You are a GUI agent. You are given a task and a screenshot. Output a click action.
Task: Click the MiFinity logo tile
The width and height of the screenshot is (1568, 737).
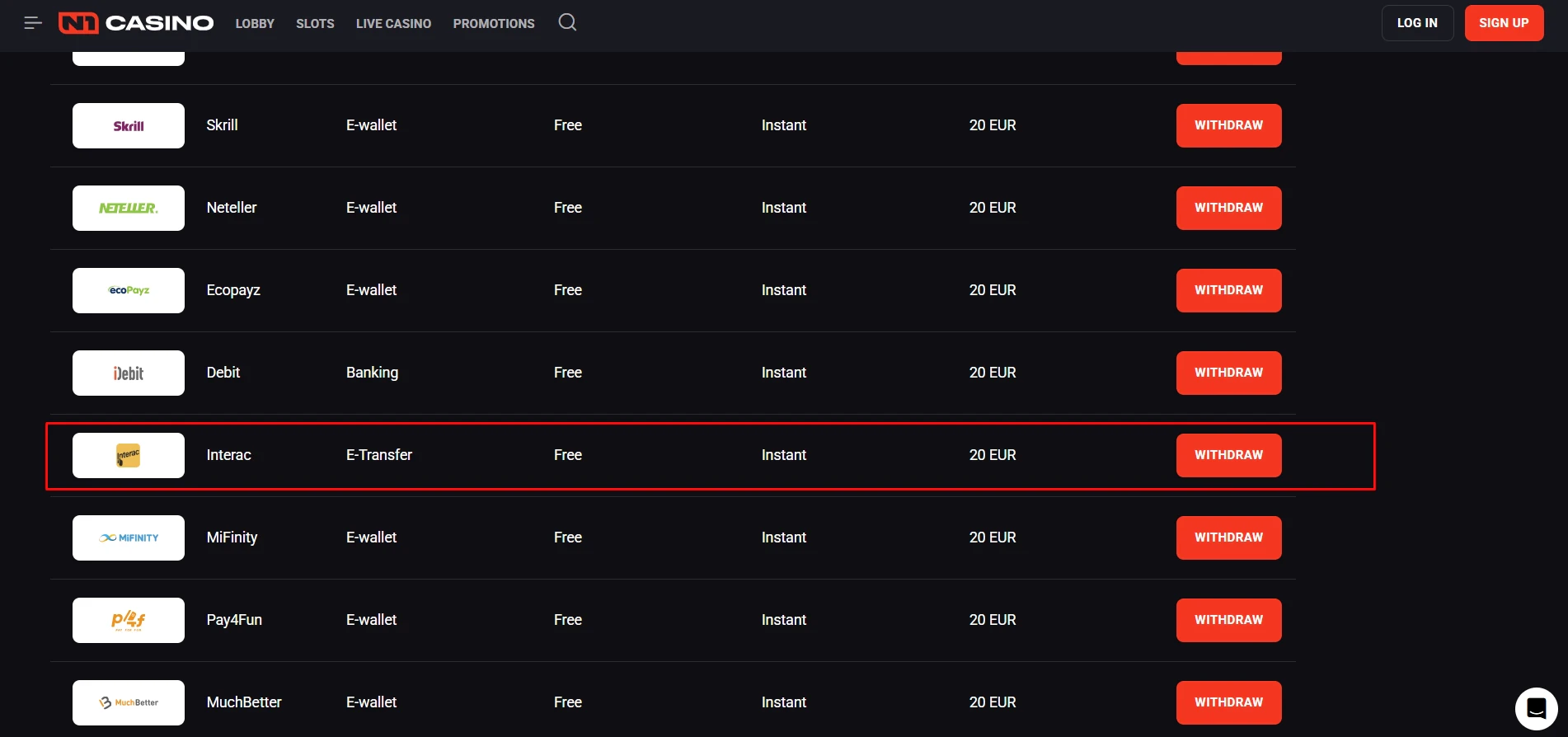point(129,537)
